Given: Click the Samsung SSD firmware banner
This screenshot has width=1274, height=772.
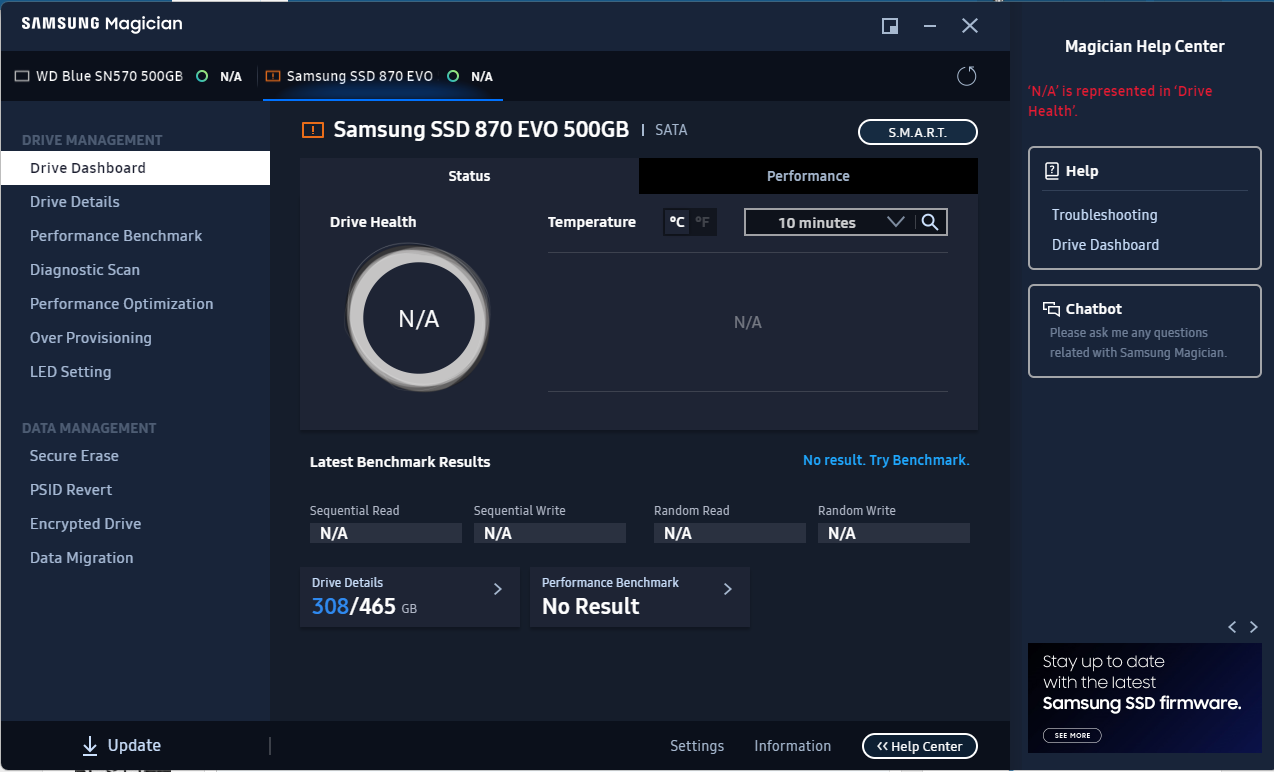Looking at the screenshot, I should click(1144, 698).
